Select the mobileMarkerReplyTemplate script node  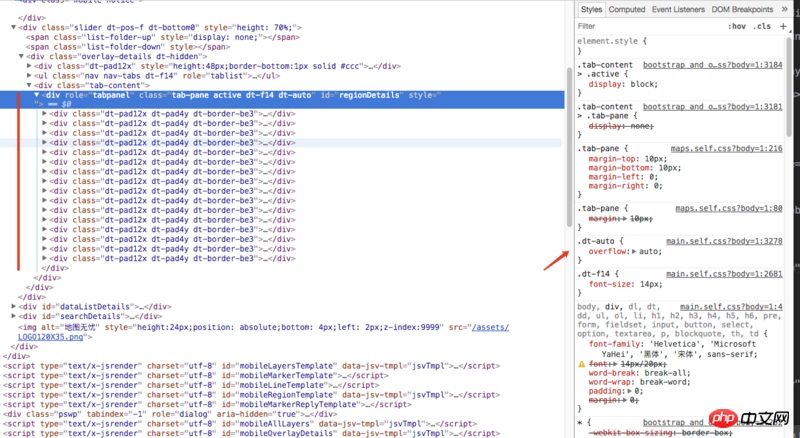pyautogui.click(x=207, y=405)
